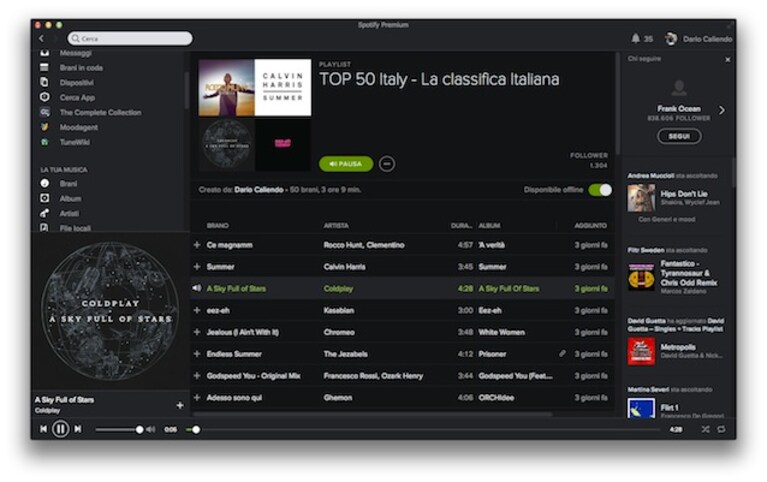Pause playback with round pause button
767x482 pixels.
click(60, 429)
